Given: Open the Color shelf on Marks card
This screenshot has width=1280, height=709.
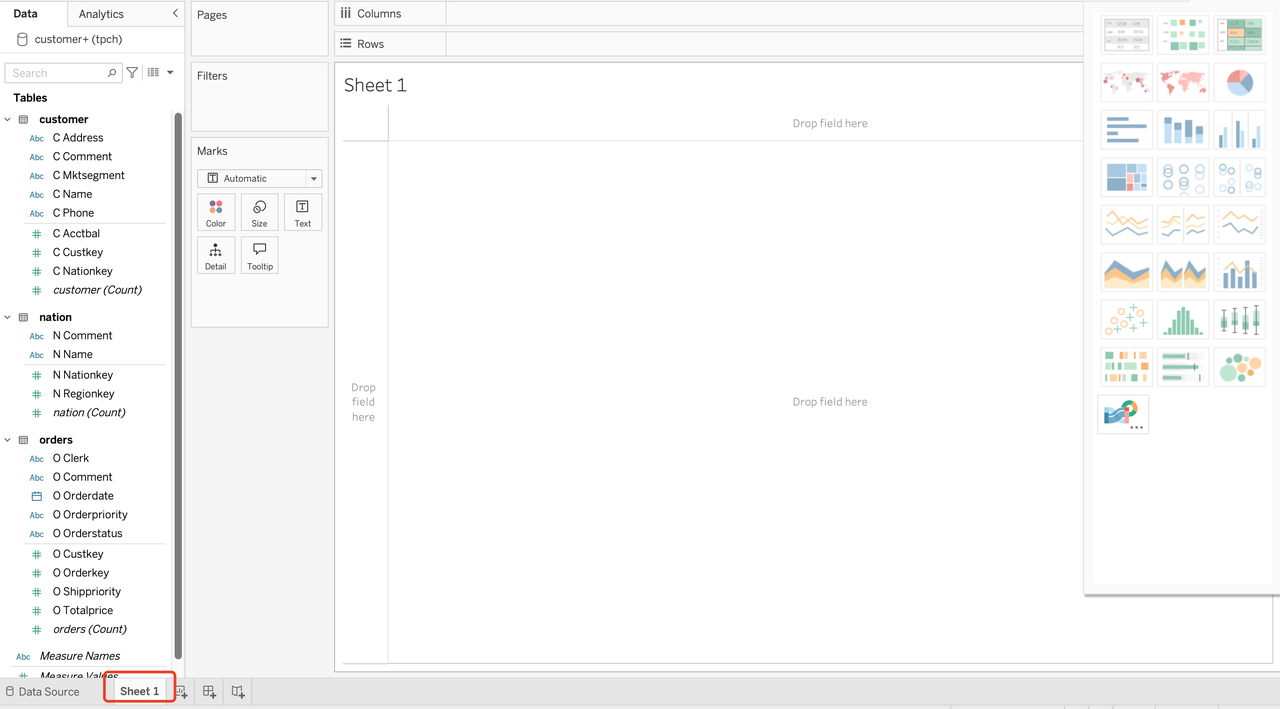Looking at the screenshot, I should 216,212.
